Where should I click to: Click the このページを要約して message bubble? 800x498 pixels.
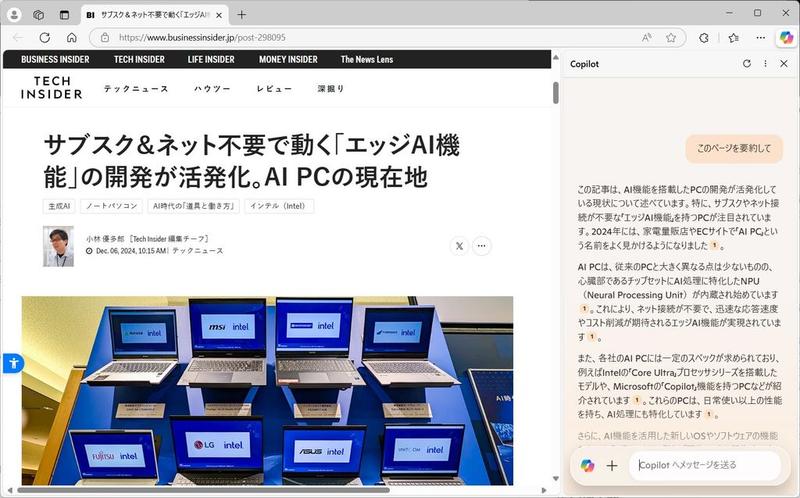click(x=734, y=148)
